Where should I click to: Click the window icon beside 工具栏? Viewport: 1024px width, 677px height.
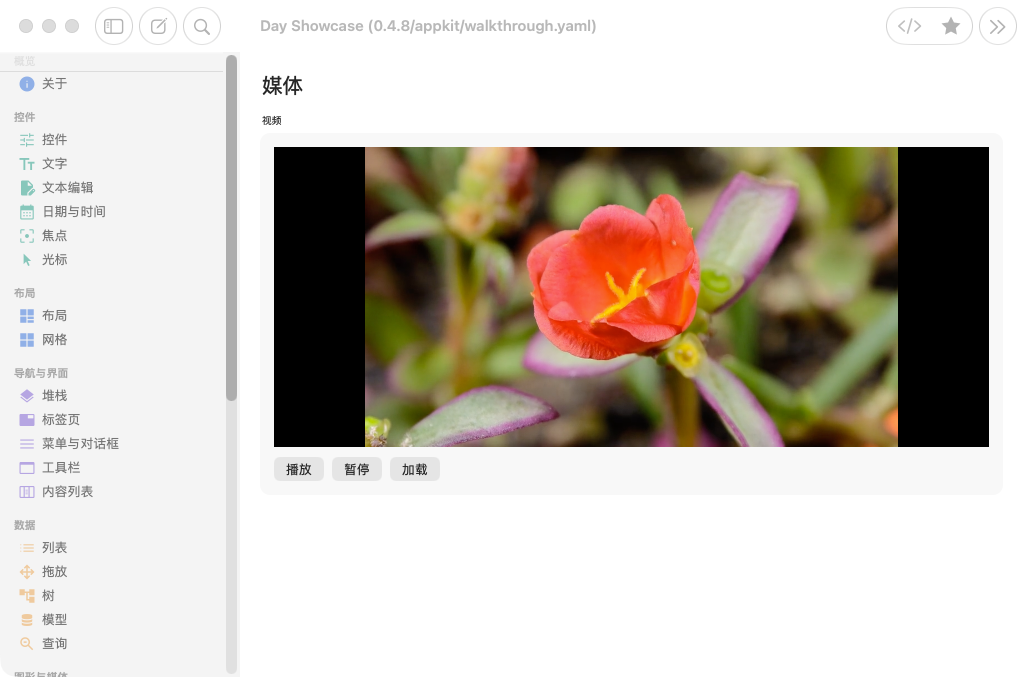[27, 468]
